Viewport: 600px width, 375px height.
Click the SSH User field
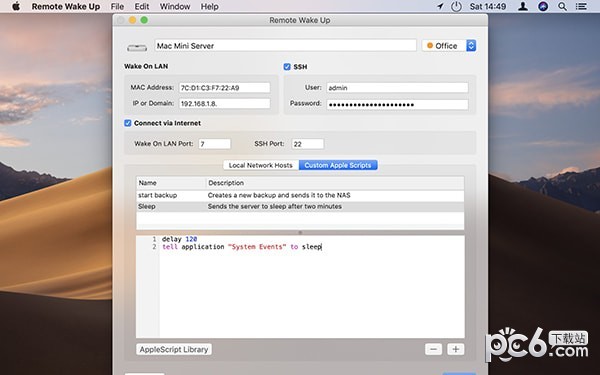(397, 88)
